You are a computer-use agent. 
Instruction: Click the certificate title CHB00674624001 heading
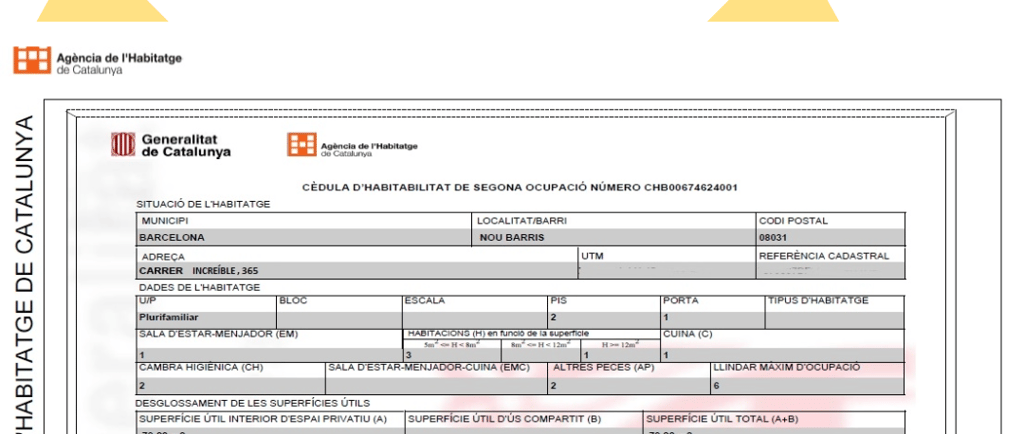(x=520, y=187)
